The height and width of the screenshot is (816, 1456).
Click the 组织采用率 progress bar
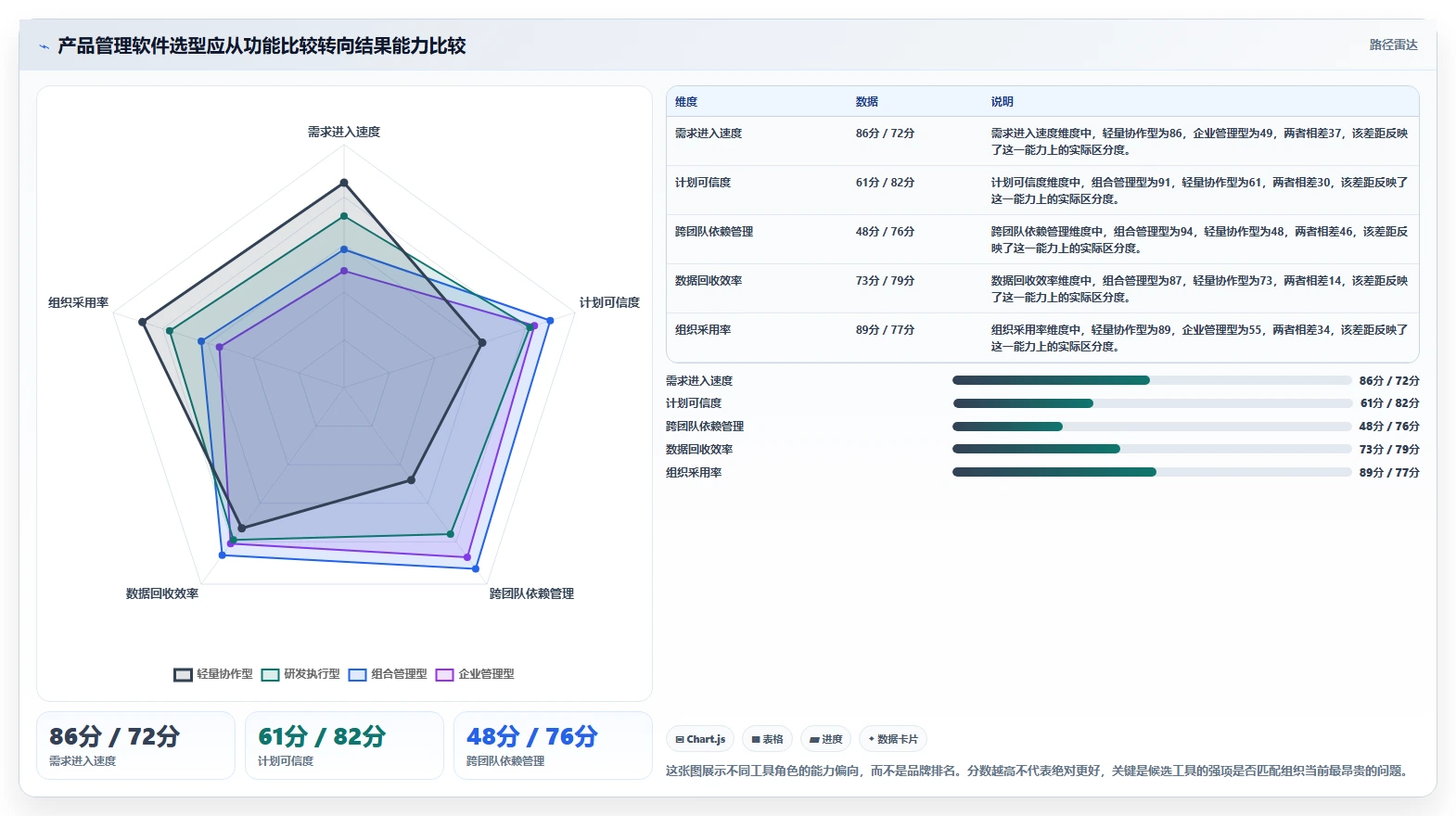click(x=1152, y=472)
